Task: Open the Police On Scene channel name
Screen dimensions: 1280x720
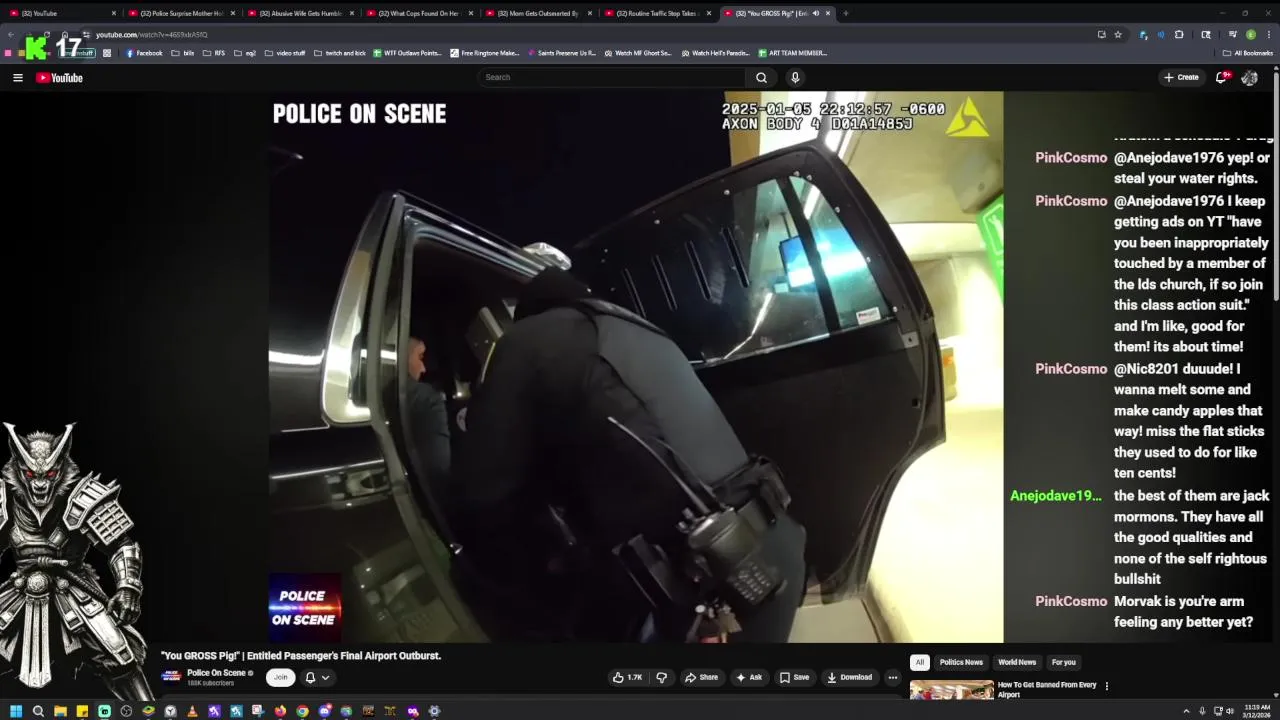Action: [x=216, y=673]
